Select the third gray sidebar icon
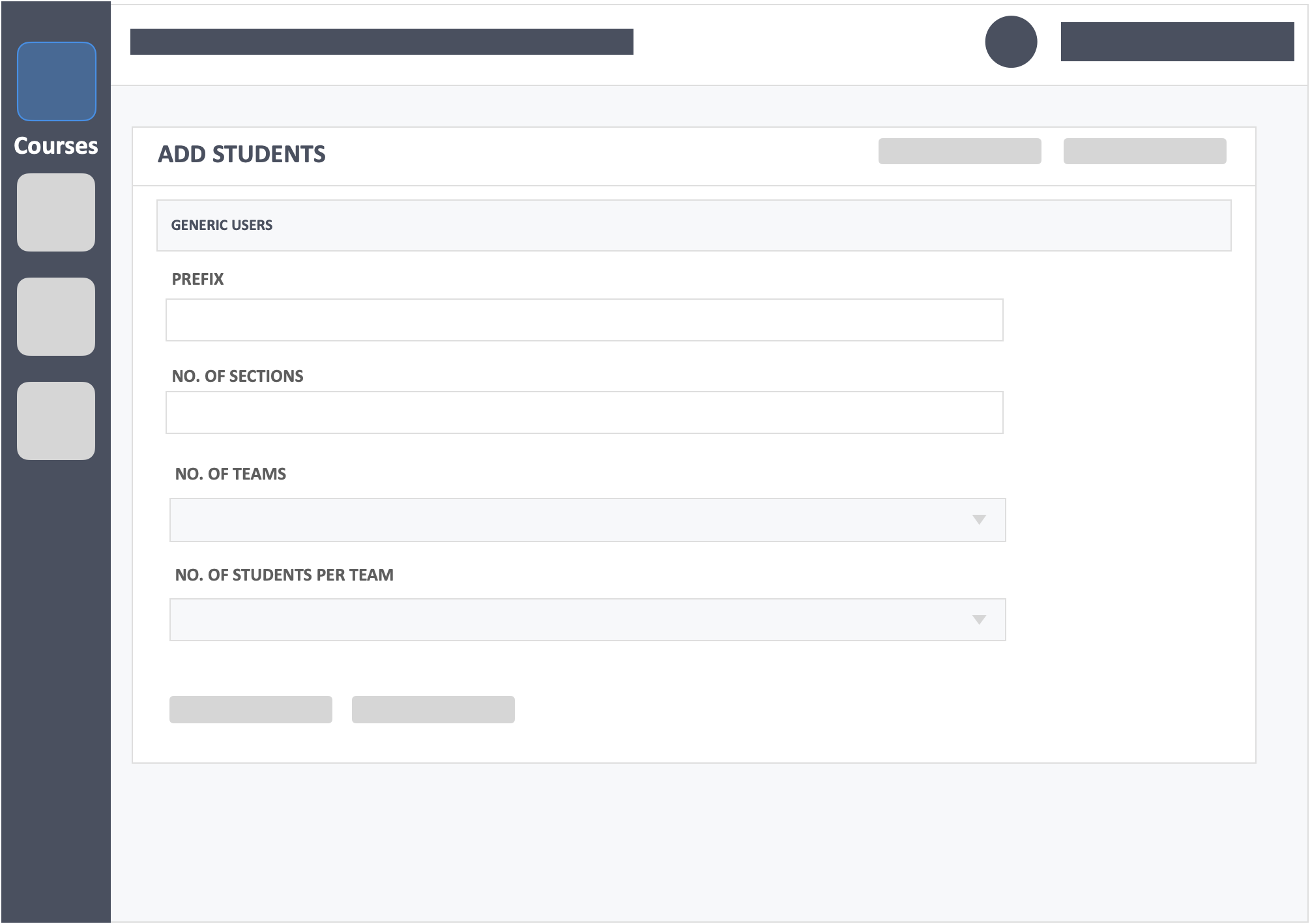Viewport: 1310px width, 924px height. click(56, 421)
